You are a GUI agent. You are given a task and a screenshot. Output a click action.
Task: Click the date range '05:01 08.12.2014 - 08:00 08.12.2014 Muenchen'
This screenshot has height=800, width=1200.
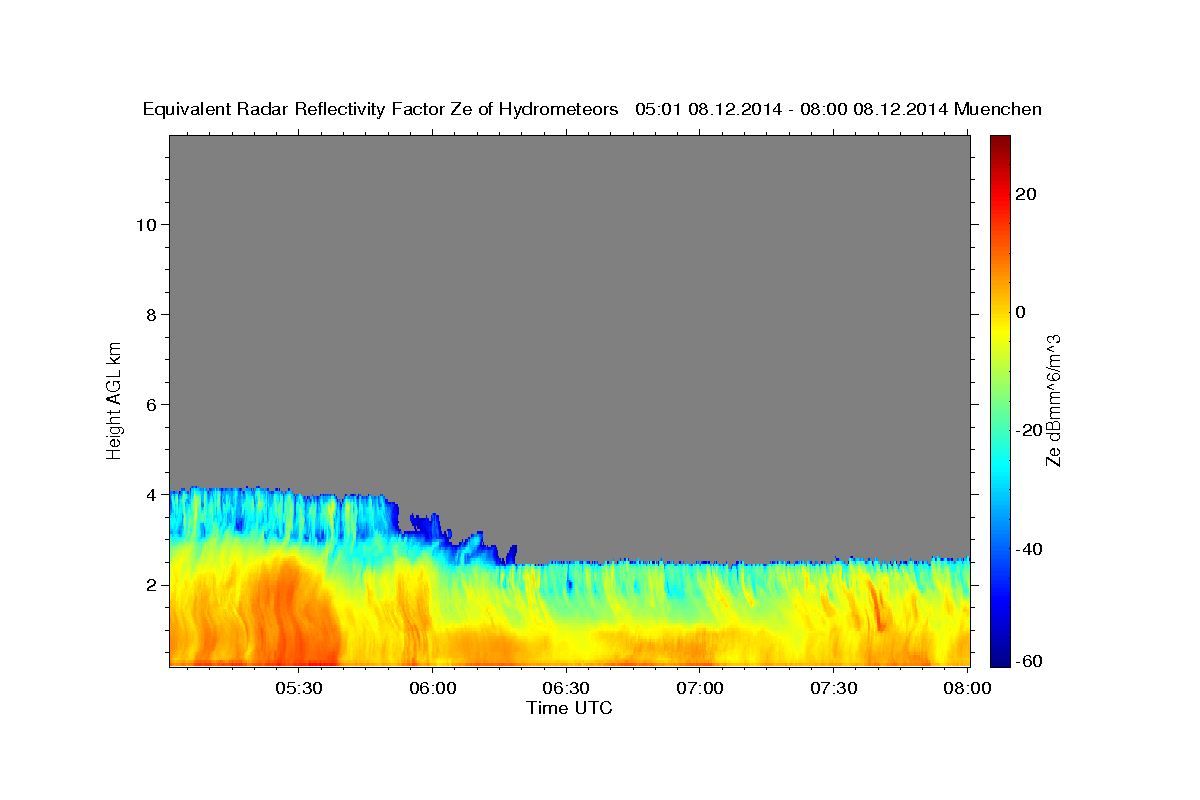click(x=839, y=110)
